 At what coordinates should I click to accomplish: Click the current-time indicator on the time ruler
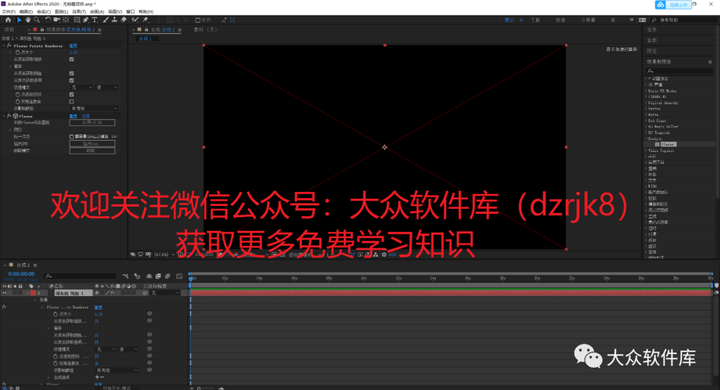pos(191,278)
